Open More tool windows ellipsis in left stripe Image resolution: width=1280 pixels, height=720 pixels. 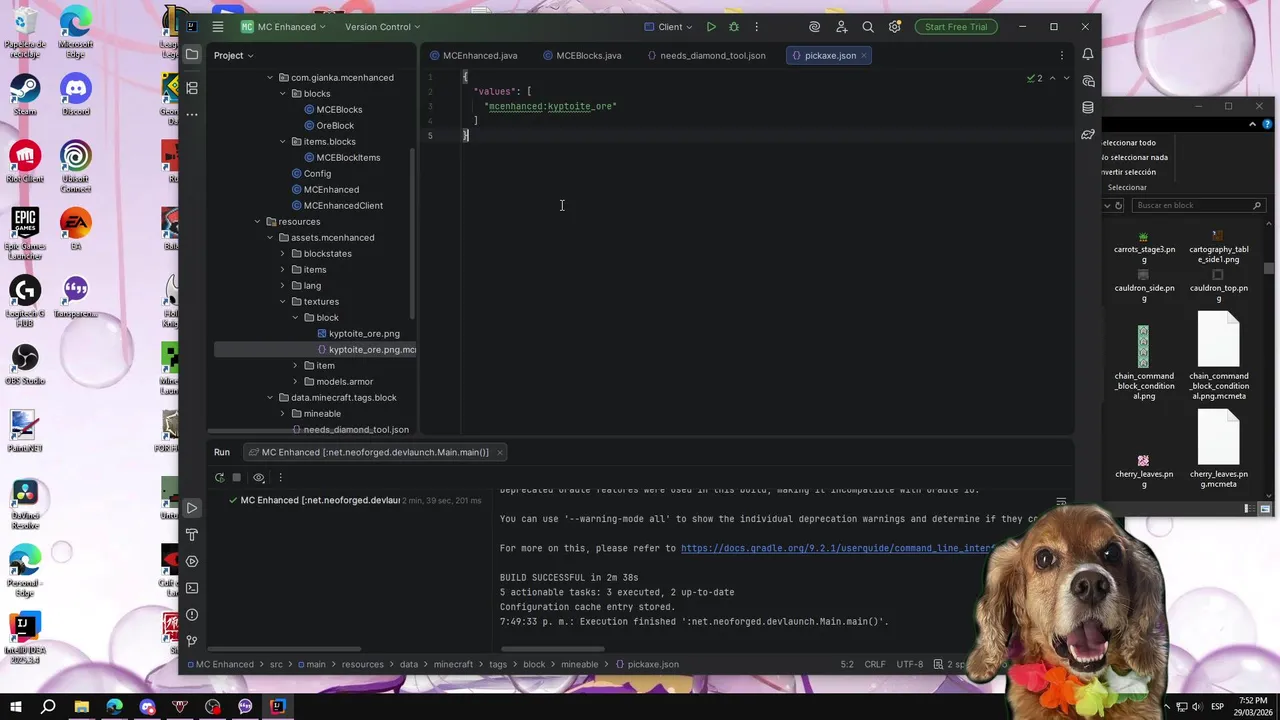pos(192,114)
